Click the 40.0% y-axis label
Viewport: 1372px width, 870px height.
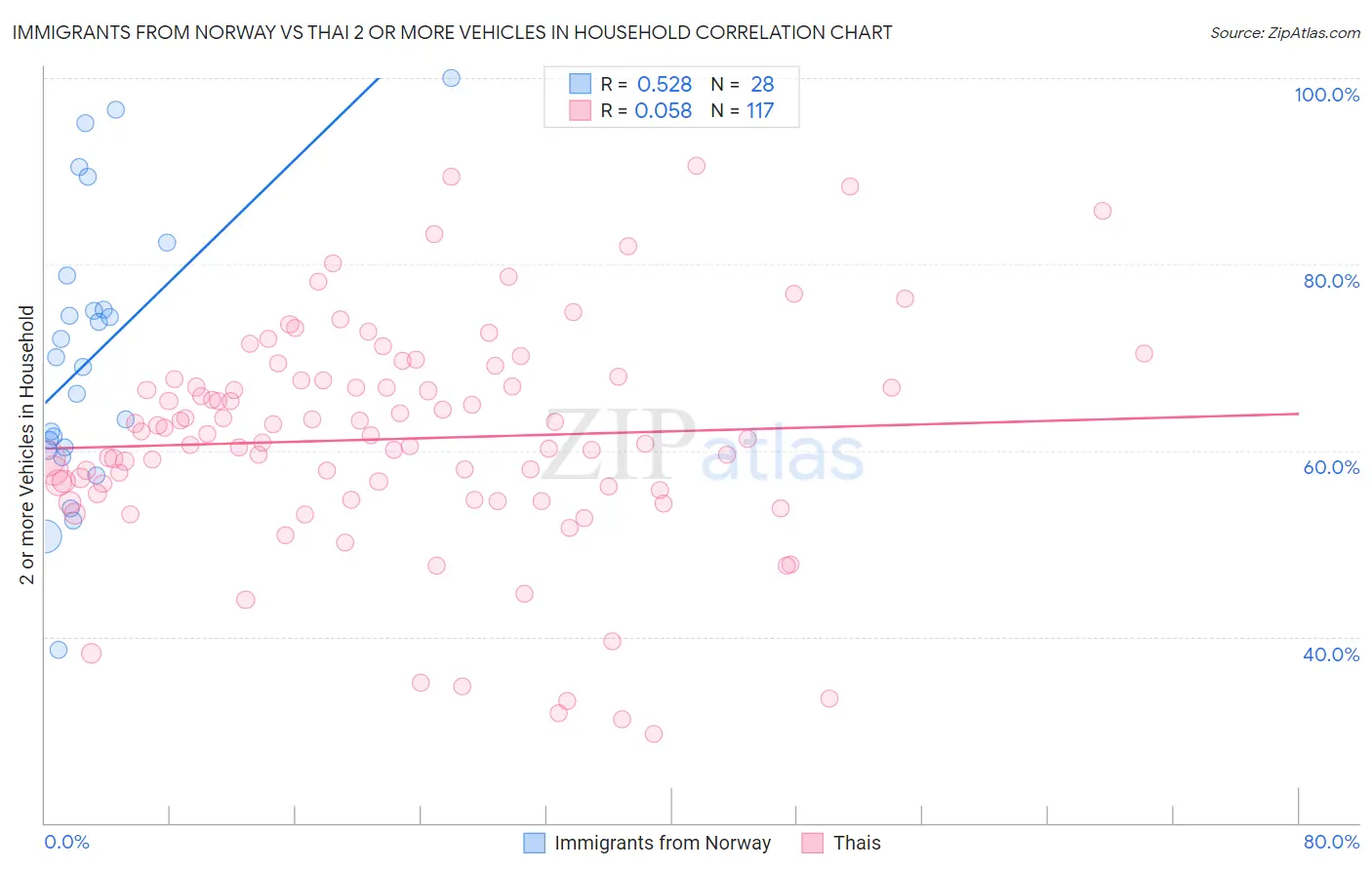pos(1331,654)
